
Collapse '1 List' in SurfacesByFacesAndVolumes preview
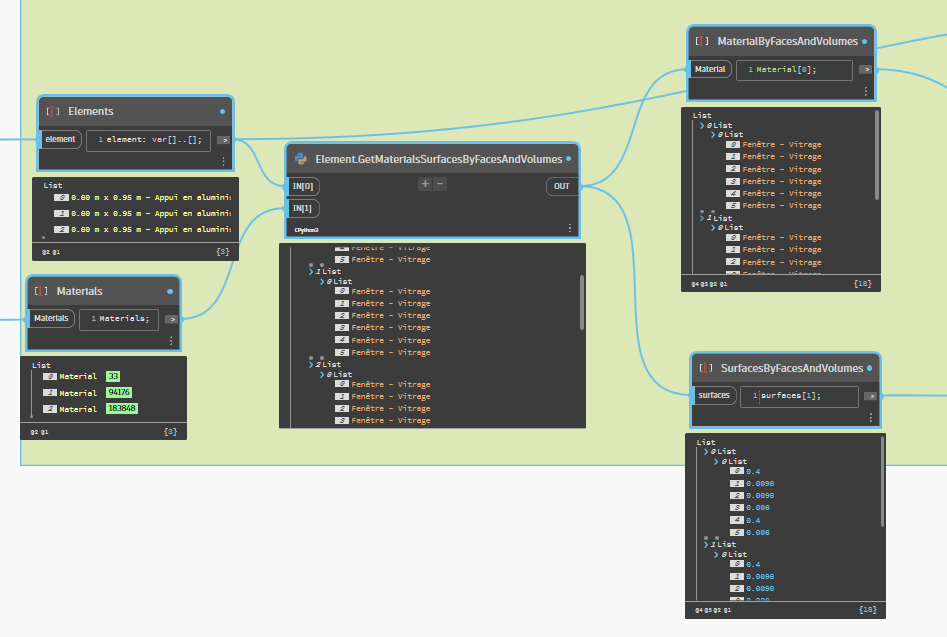pos(707,544)
